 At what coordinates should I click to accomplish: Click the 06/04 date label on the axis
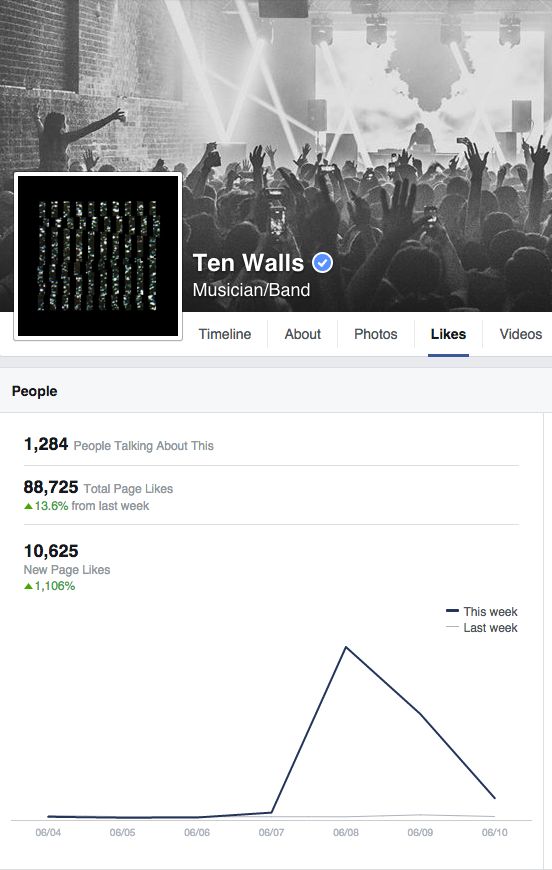48,832
